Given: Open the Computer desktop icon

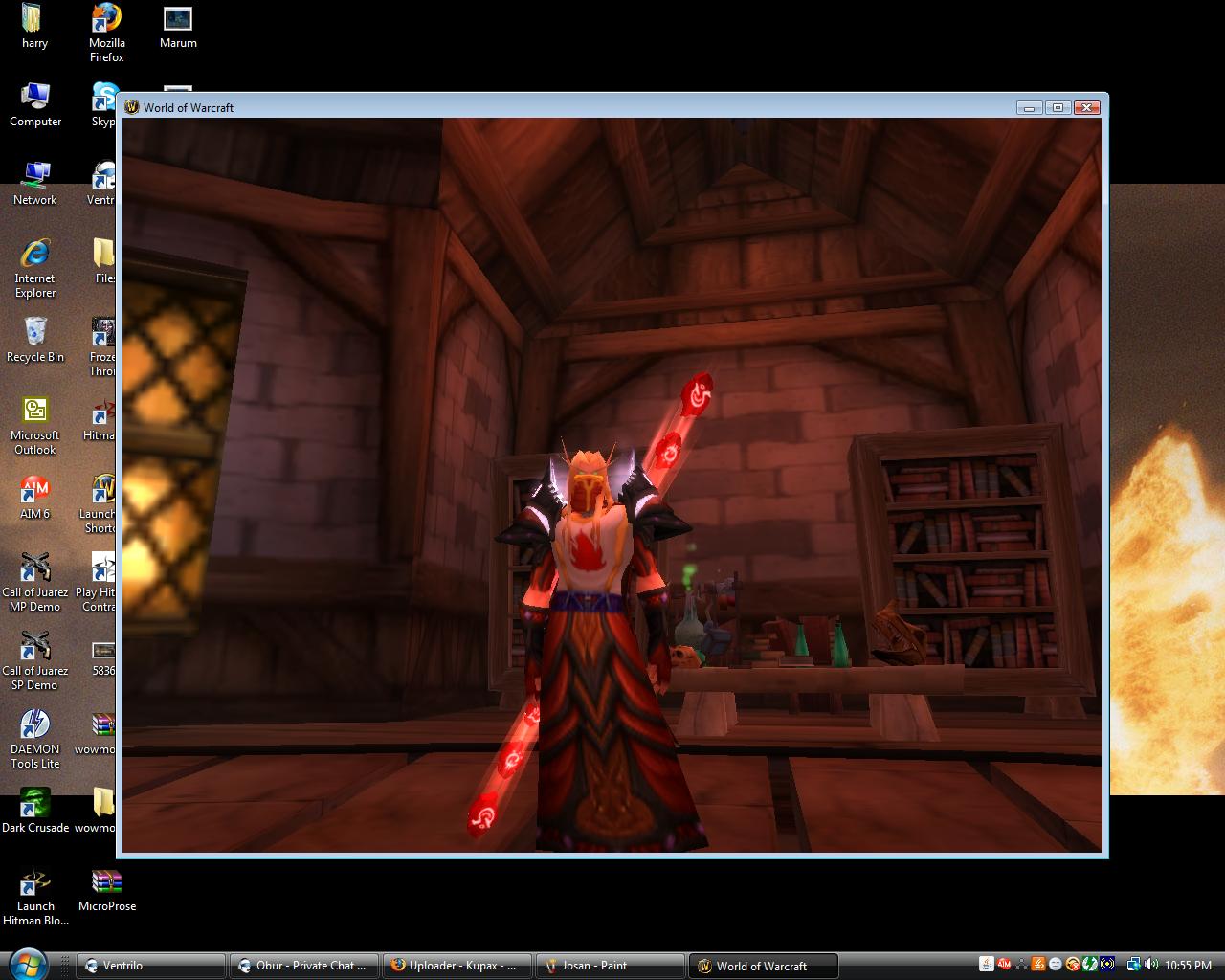Looking at the screenshot, I should point(35,104).
